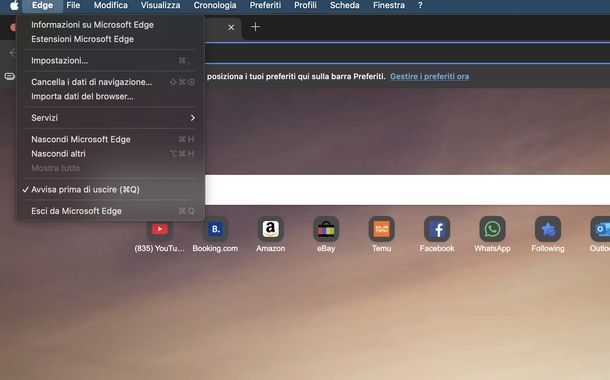Open the Facebook shortcut icon

(x=437, y=229)
